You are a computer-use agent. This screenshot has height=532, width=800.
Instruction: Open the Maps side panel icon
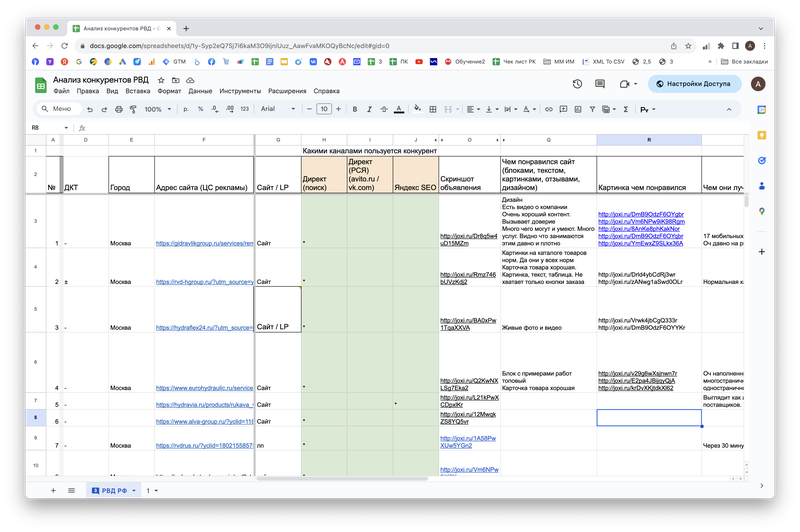pos(762,211)
